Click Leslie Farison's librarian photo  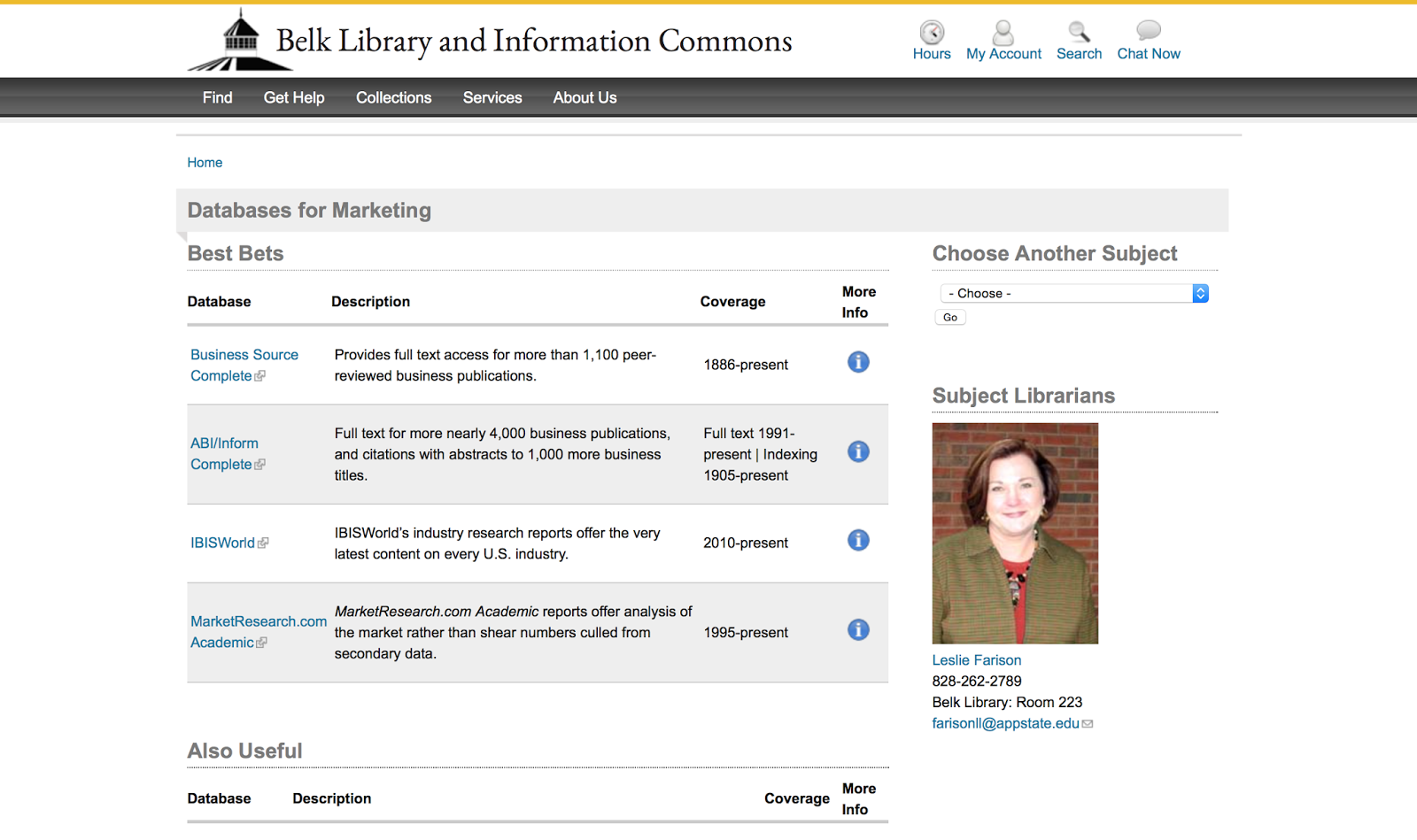coord(1015,533)
